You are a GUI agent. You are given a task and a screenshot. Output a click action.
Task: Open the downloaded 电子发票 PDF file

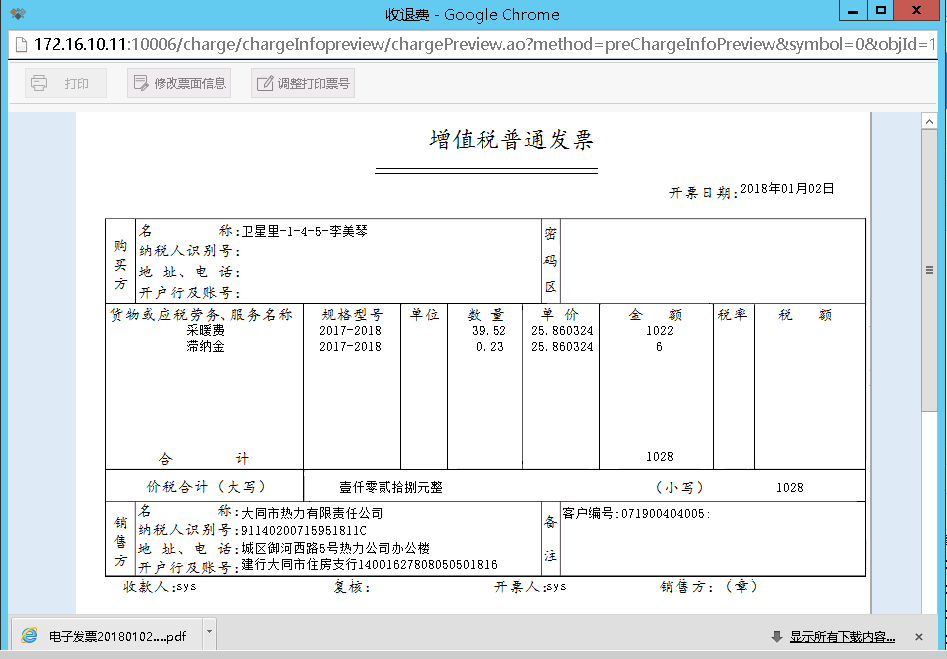pyautogui.click(x=117, y=636)
